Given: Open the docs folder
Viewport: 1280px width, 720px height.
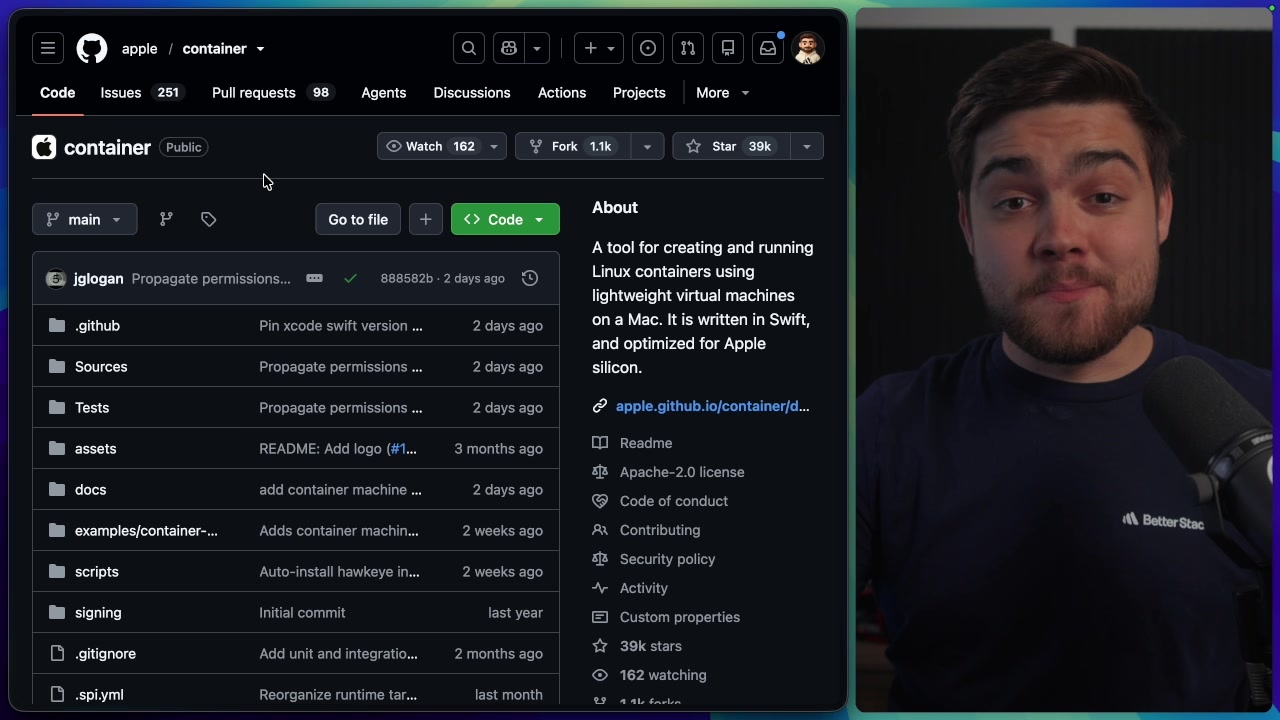Looking at the screenshot, I should coord(90,490).
